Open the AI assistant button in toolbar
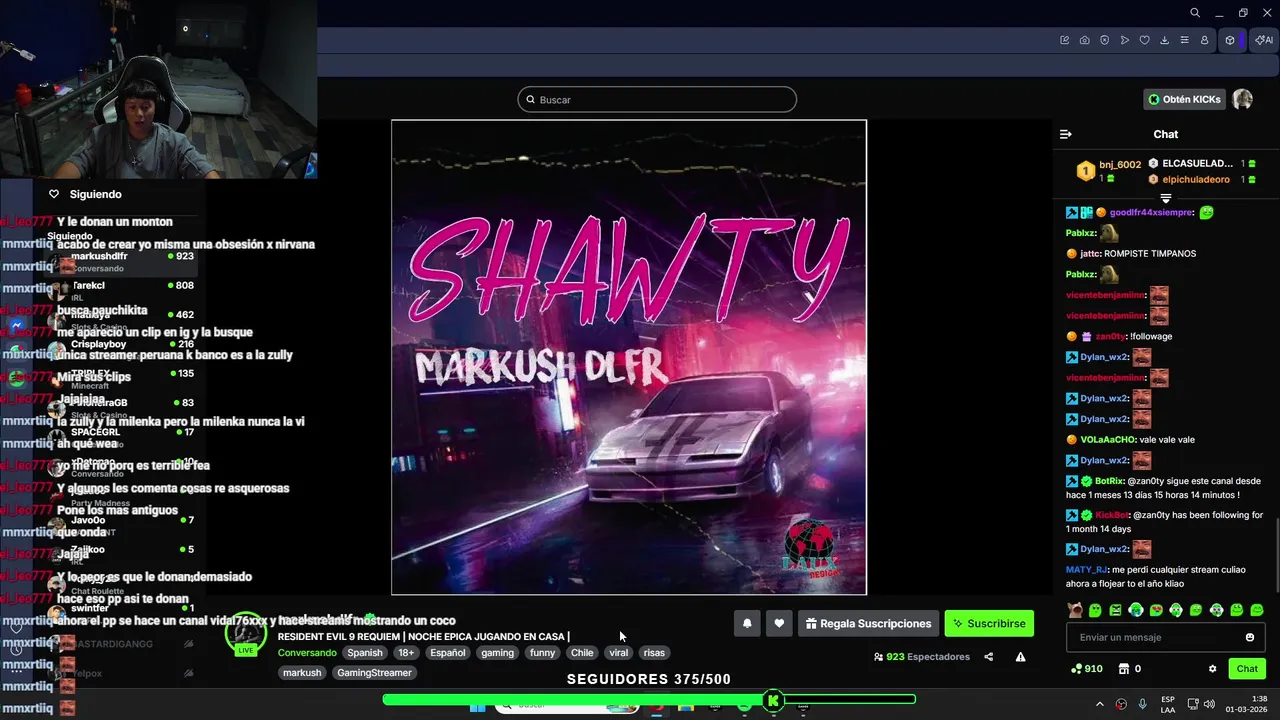 tap(1264, 40)
